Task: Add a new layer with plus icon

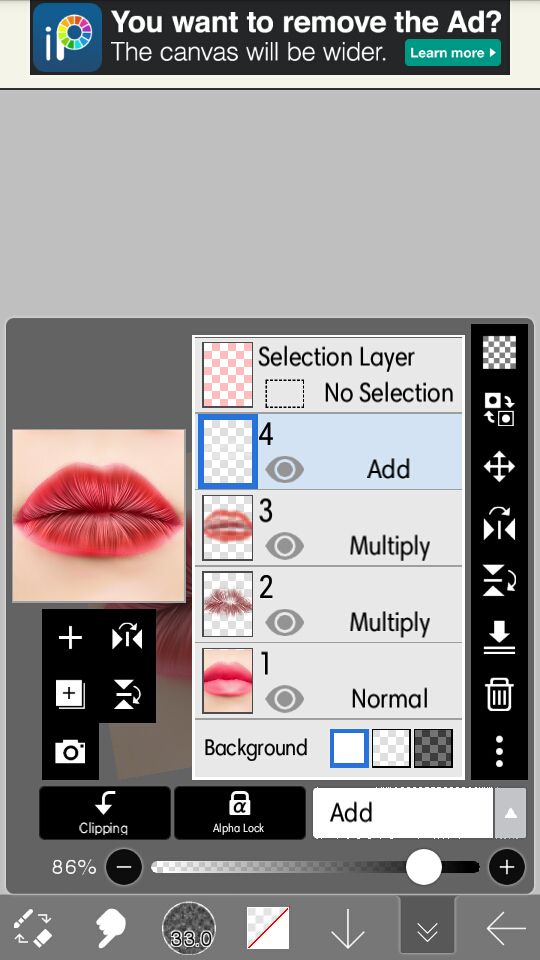Action: tap(70, 638)
